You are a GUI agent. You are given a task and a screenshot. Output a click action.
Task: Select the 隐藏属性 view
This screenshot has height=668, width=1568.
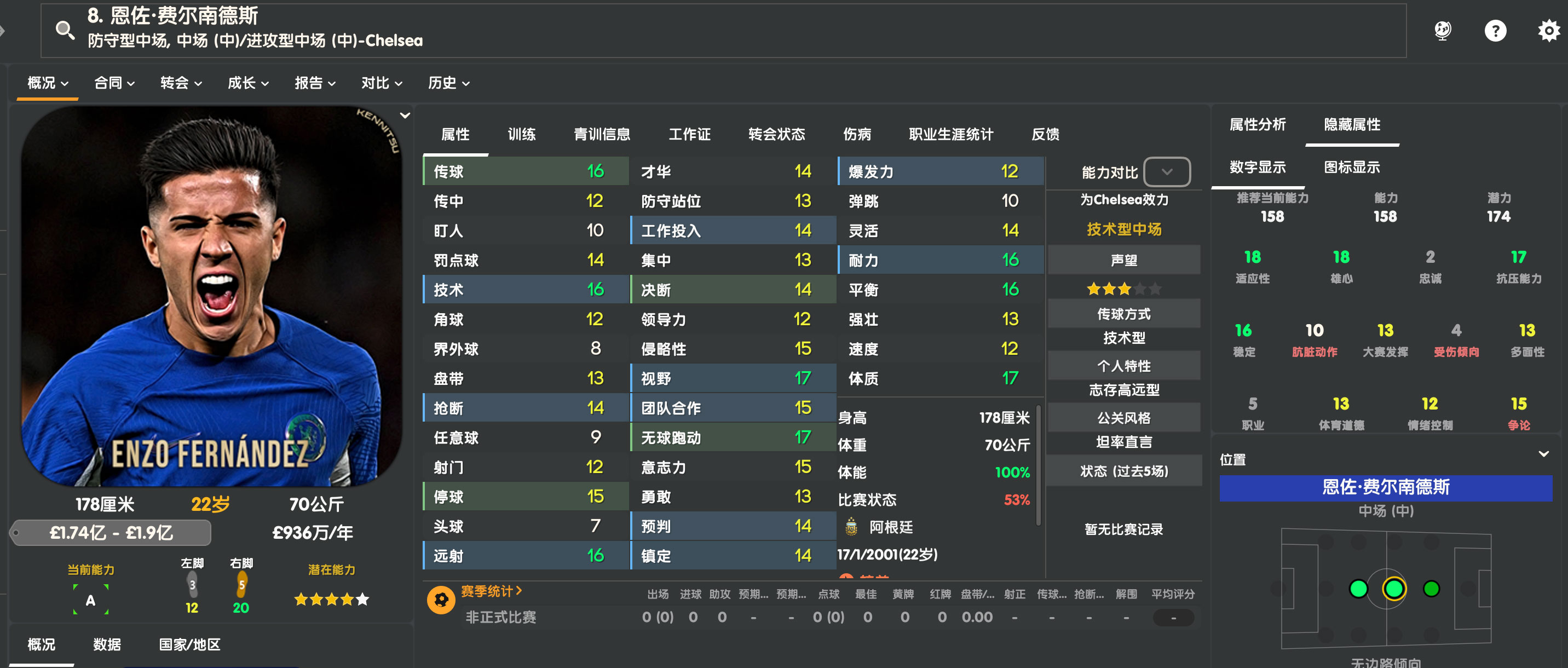tap(1352, 125)
